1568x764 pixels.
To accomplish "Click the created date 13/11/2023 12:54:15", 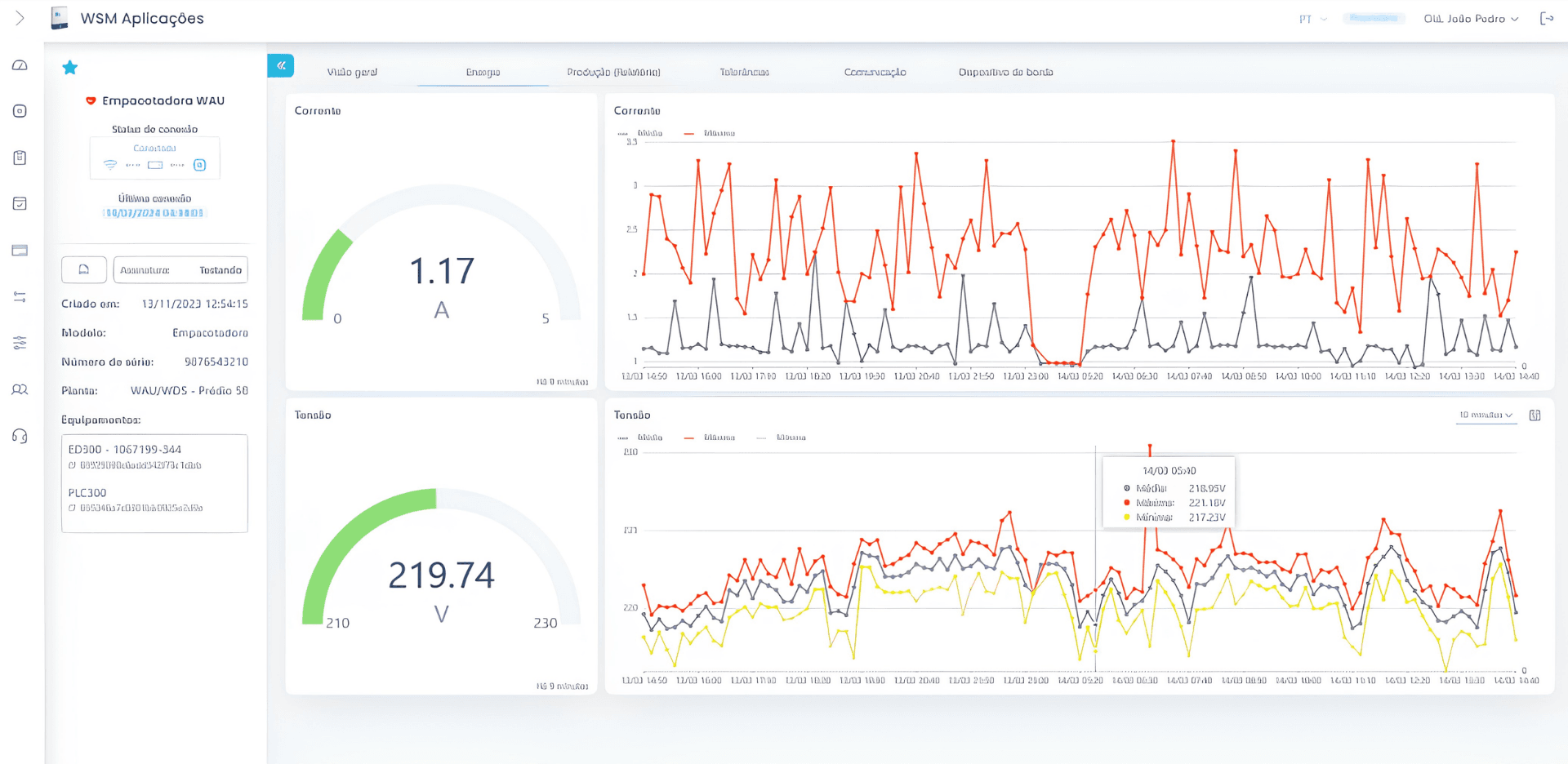I will (x=195, y=304).
